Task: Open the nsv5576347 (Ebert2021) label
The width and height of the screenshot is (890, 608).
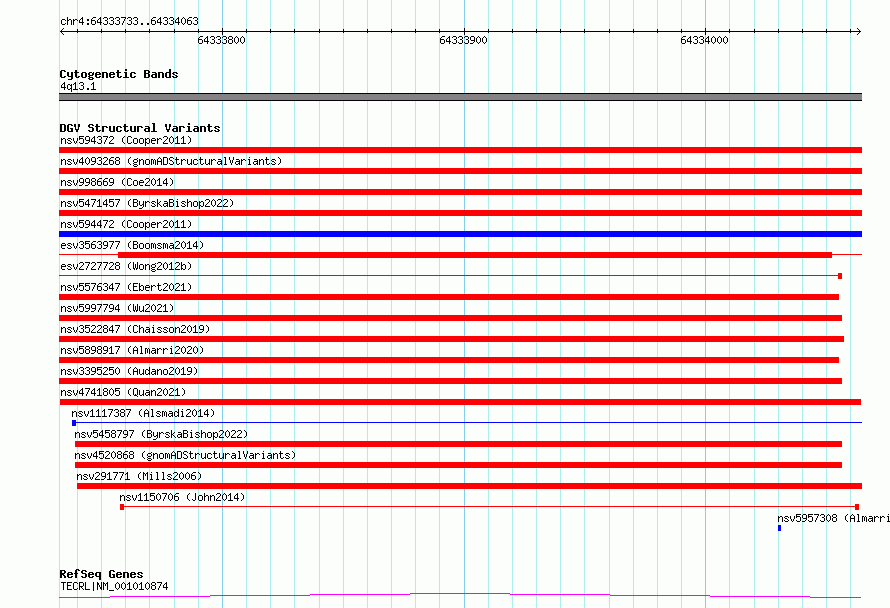Action: [126, 287]
